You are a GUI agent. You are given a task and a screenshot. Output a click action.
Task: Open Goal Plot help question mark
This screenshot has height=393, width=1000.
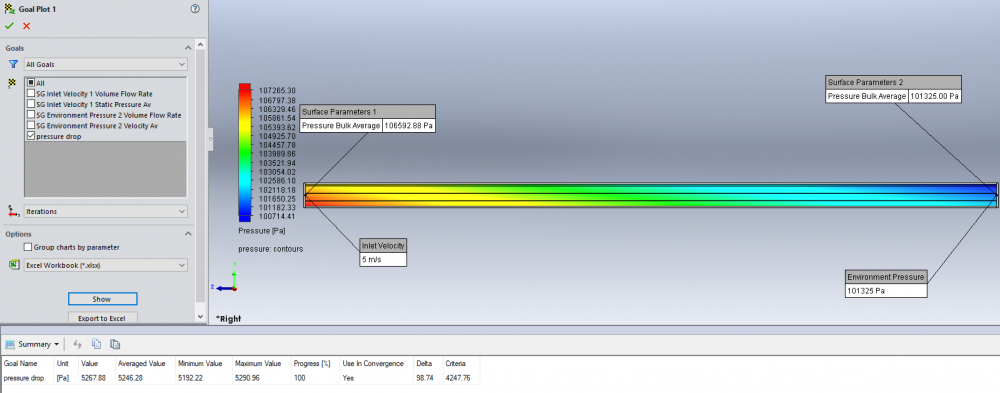click(x=195, y=9)
